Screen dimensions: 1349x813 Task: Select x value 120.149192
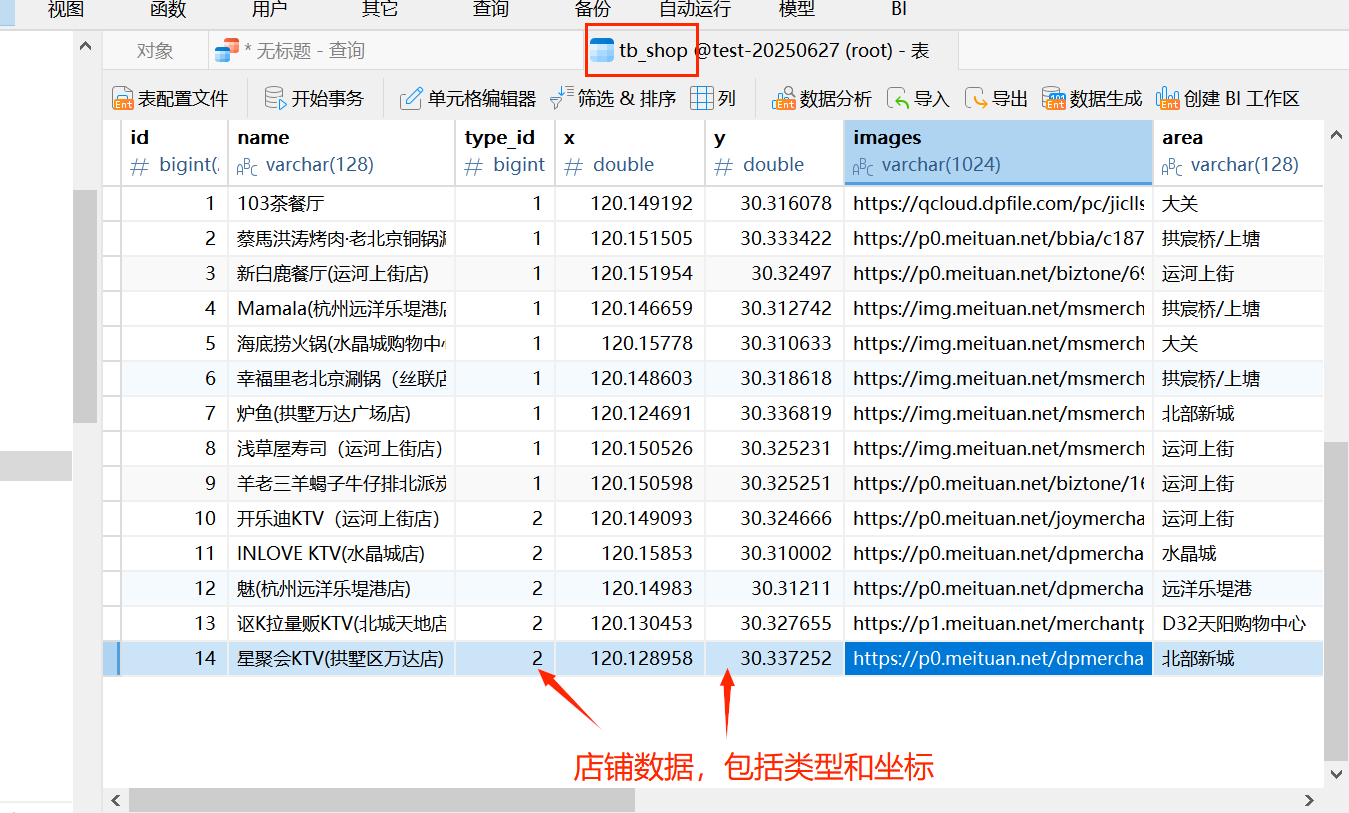[630, 203]
